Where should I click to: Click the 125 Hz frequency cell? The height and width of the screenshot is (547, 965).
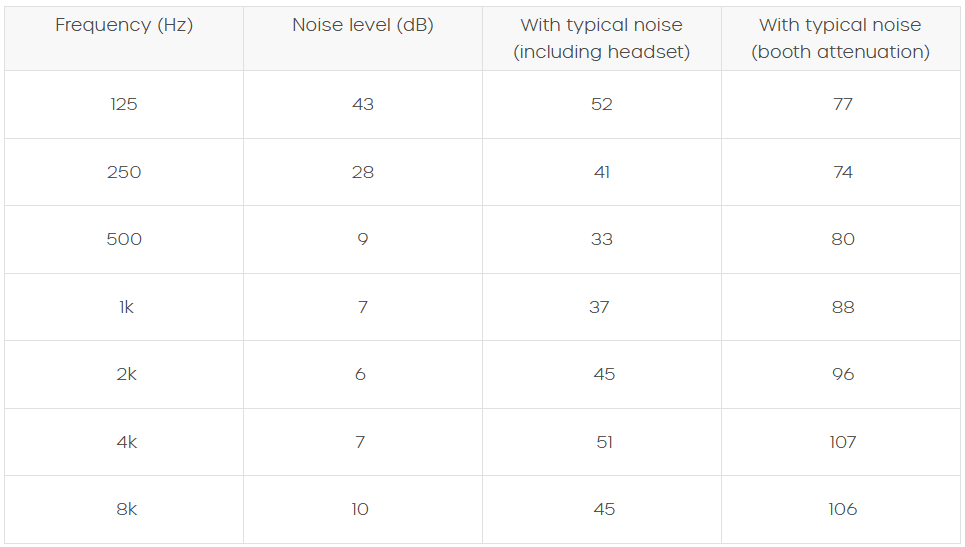(124, 104)
